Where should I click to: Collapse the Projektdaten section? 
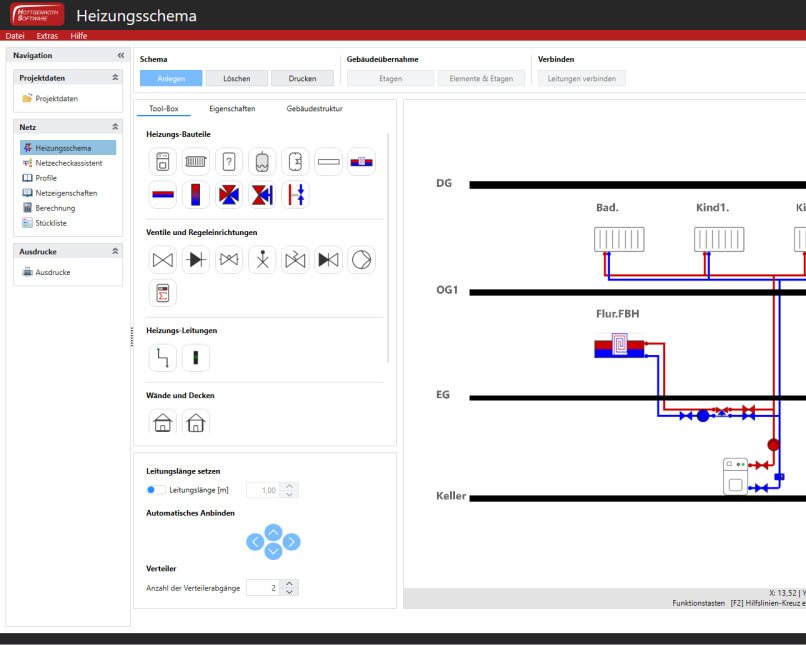click(115, 77)
